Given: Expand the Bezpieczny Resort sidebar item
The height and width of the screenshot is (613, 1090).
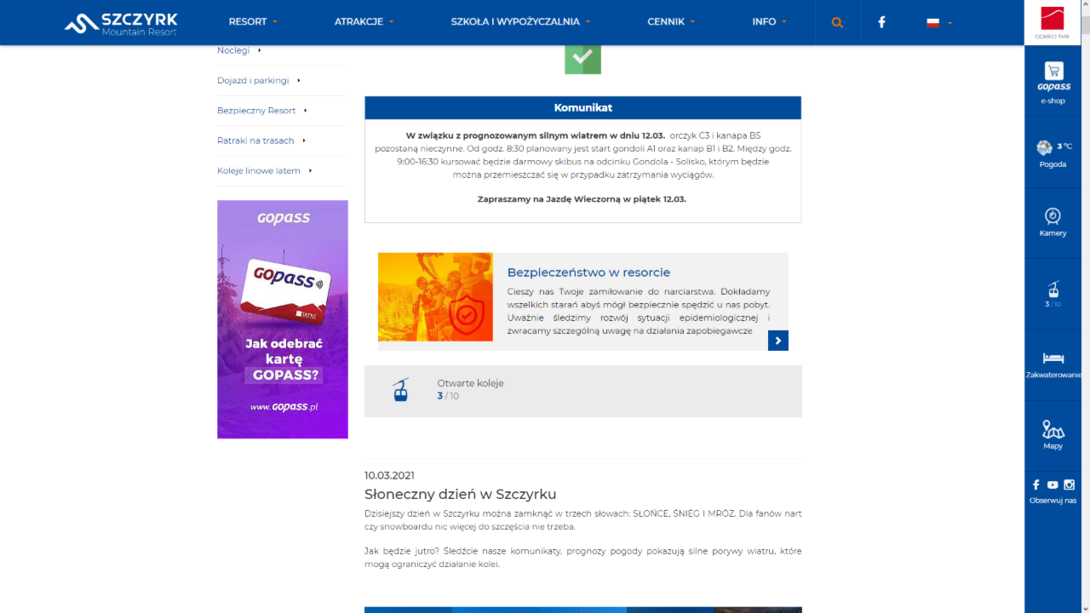Looking at the screenshot, I should 262,110.
